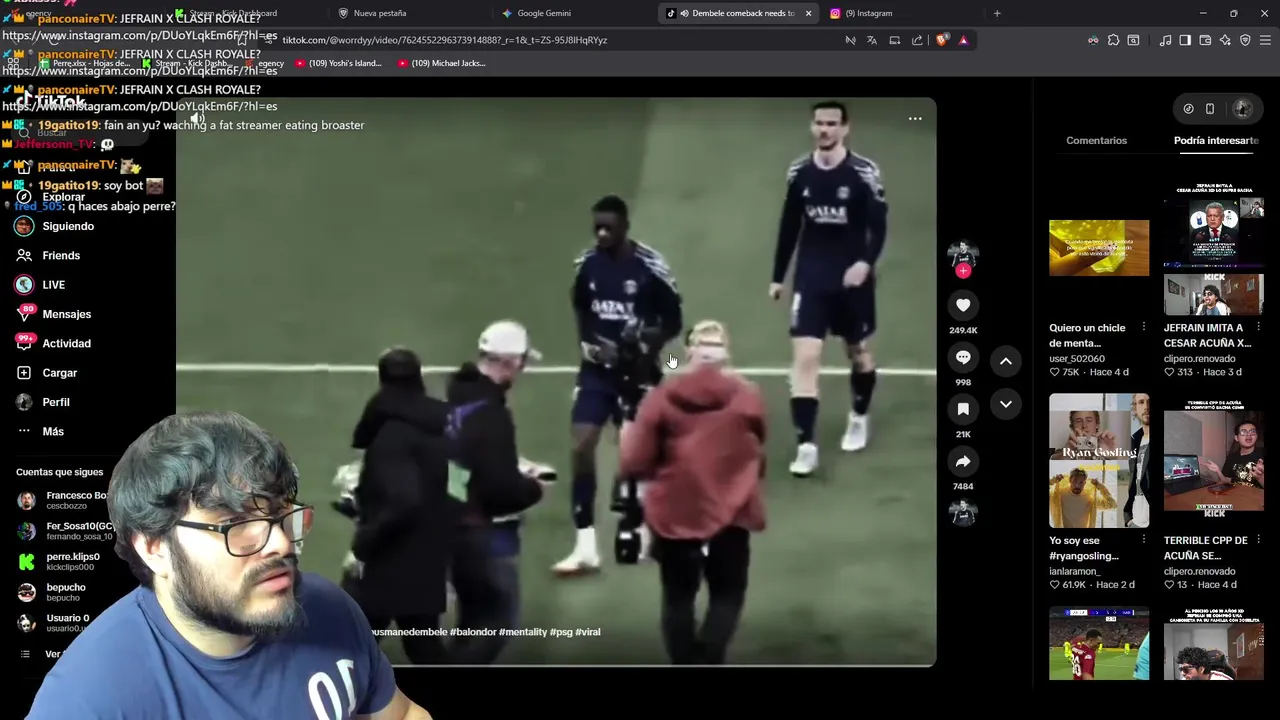This screenshot has height=720, width=1280.
Task: Toggle browser sidebar panel icon
Action: tap(1185, 40)
